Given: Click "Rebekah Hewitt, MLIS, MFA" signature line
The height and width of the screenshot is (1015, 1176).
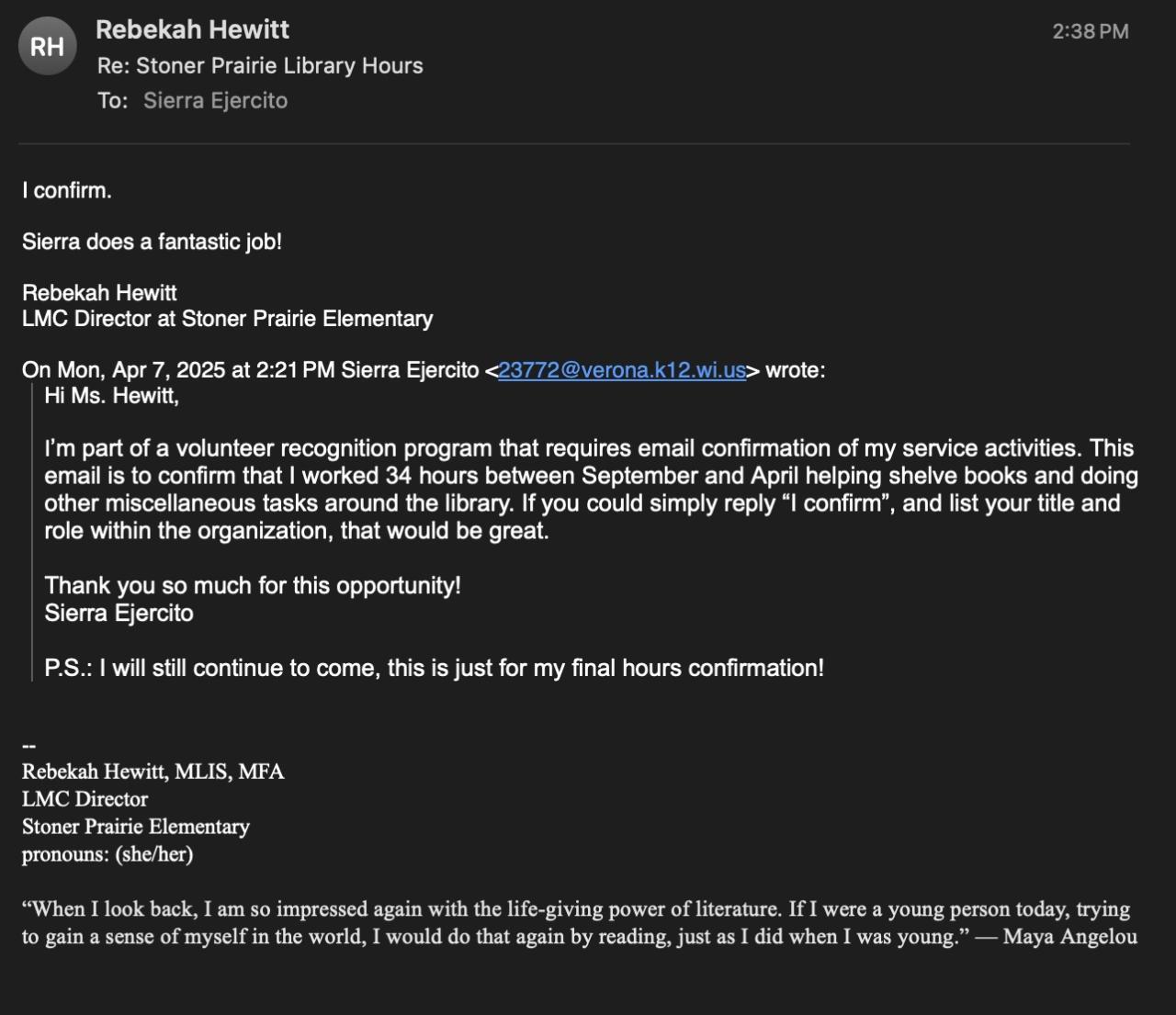Looking at the screenshot, I should coord(153,772).
